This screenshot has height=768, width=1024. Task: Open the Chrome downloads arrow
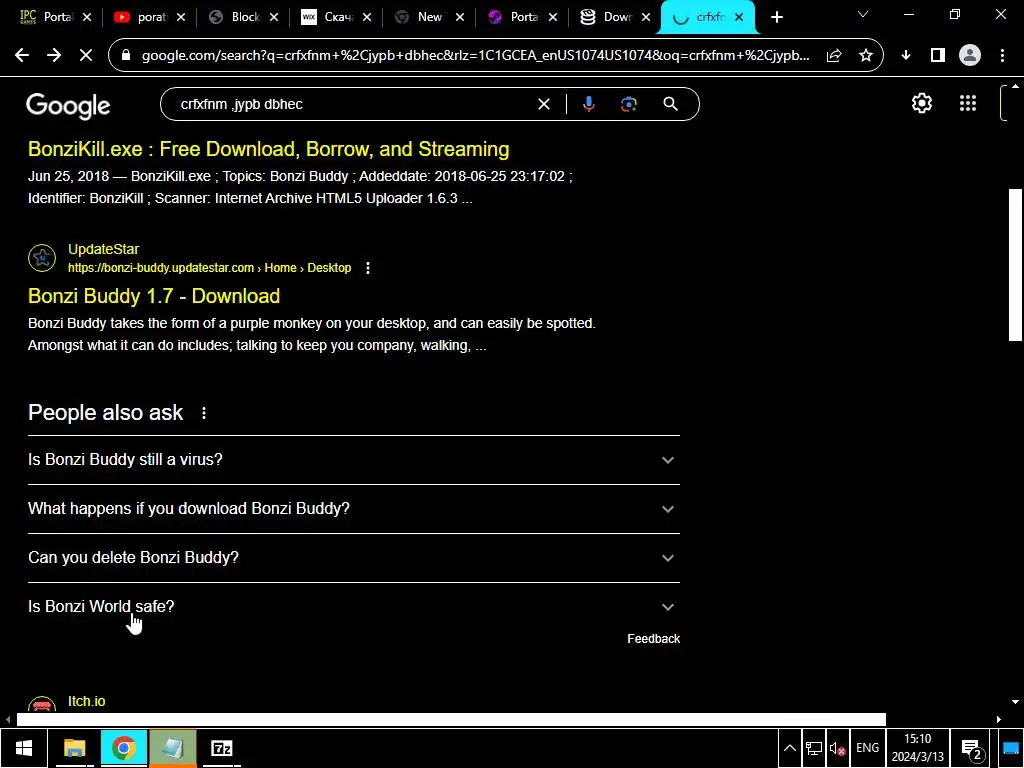coord(906,56)
